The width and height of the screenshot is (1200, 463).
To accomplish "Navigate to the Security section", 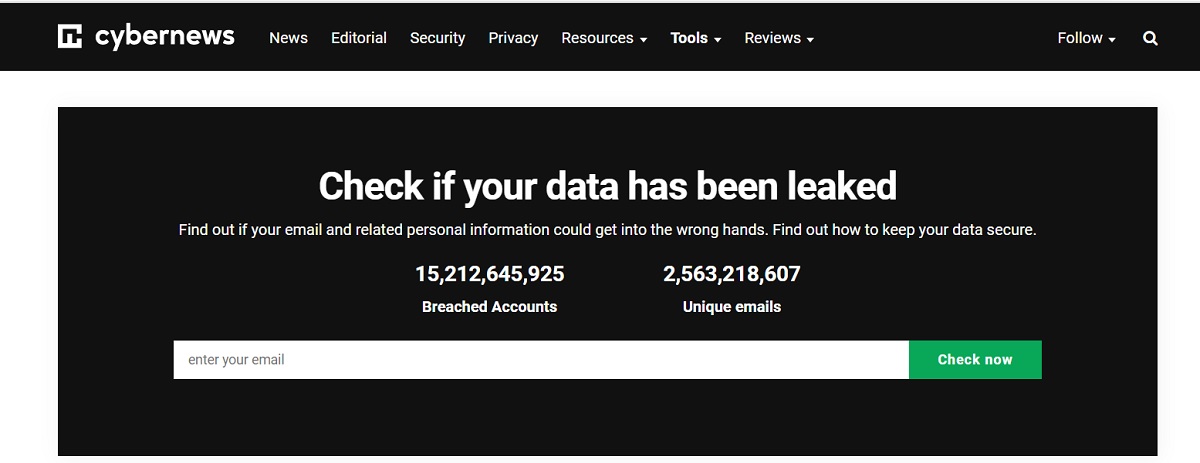I will [437, 38].
